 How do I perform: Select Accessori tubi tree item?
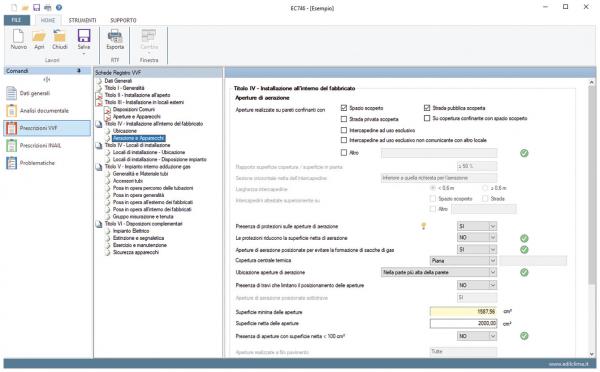128,181
